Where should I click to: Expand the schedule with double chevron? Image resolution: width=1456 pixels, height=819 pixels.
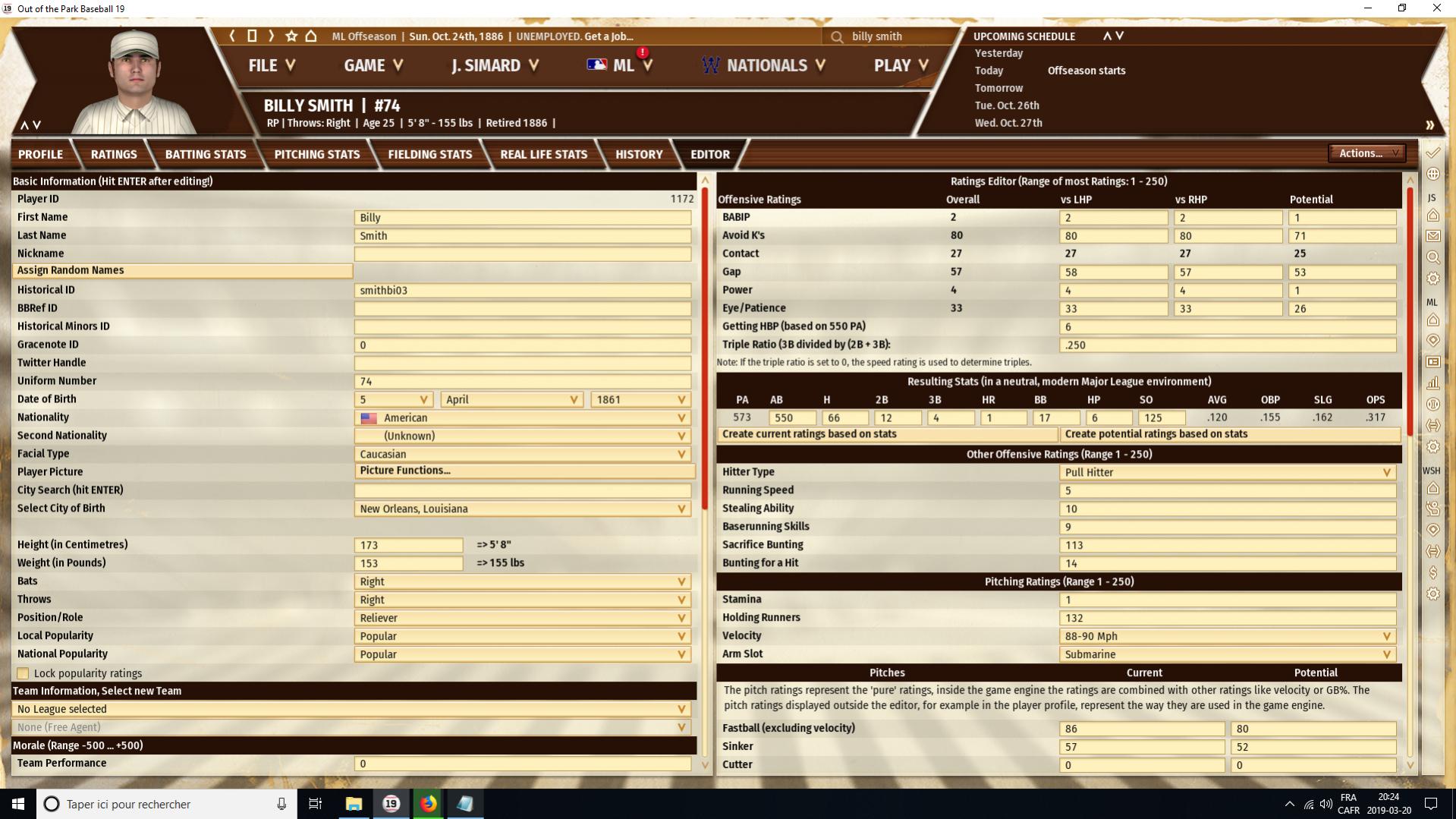(1429, 125)
